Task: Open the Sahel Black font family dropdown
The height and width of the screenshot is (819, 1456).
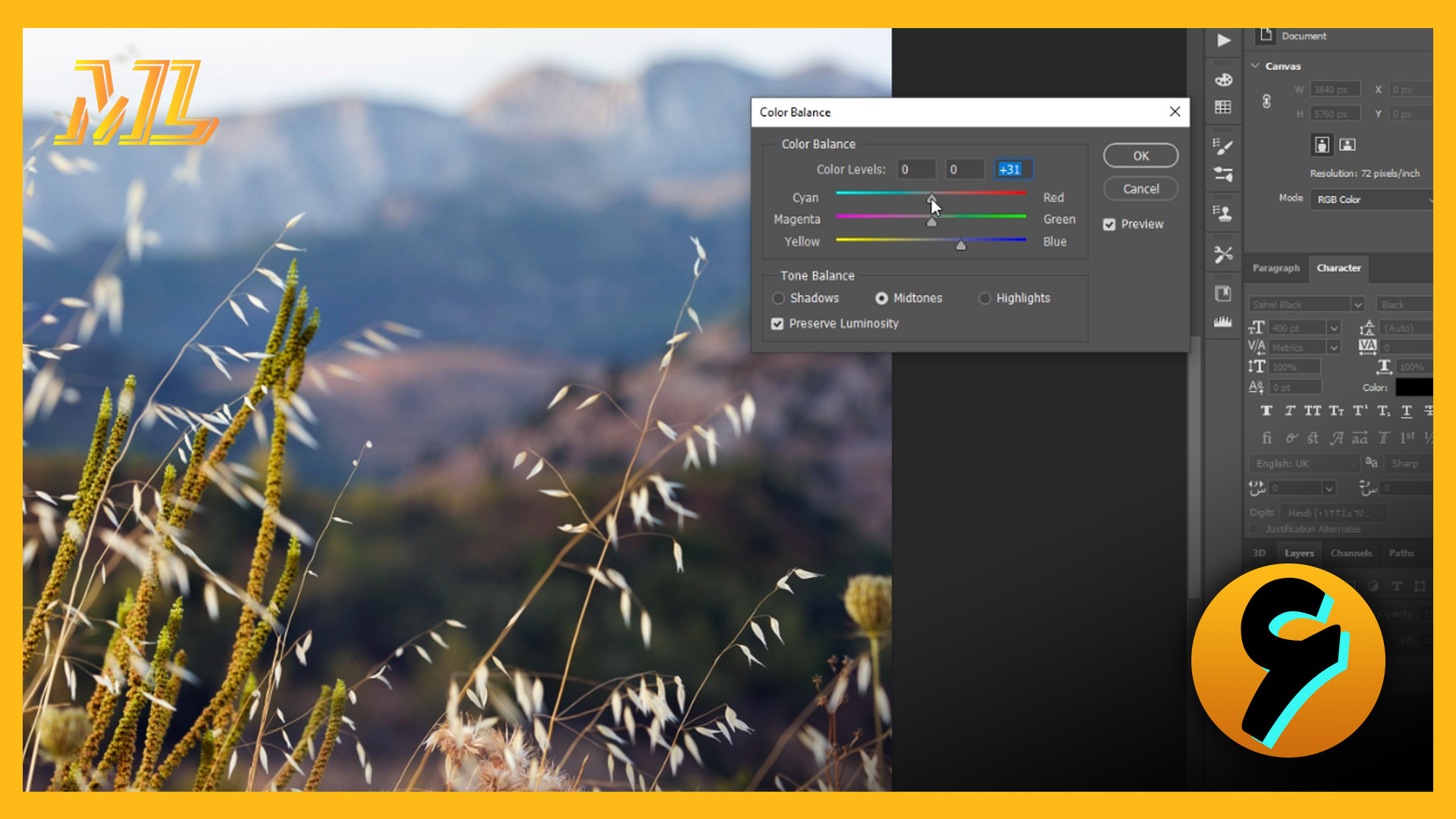Action: coord(1357,305)
